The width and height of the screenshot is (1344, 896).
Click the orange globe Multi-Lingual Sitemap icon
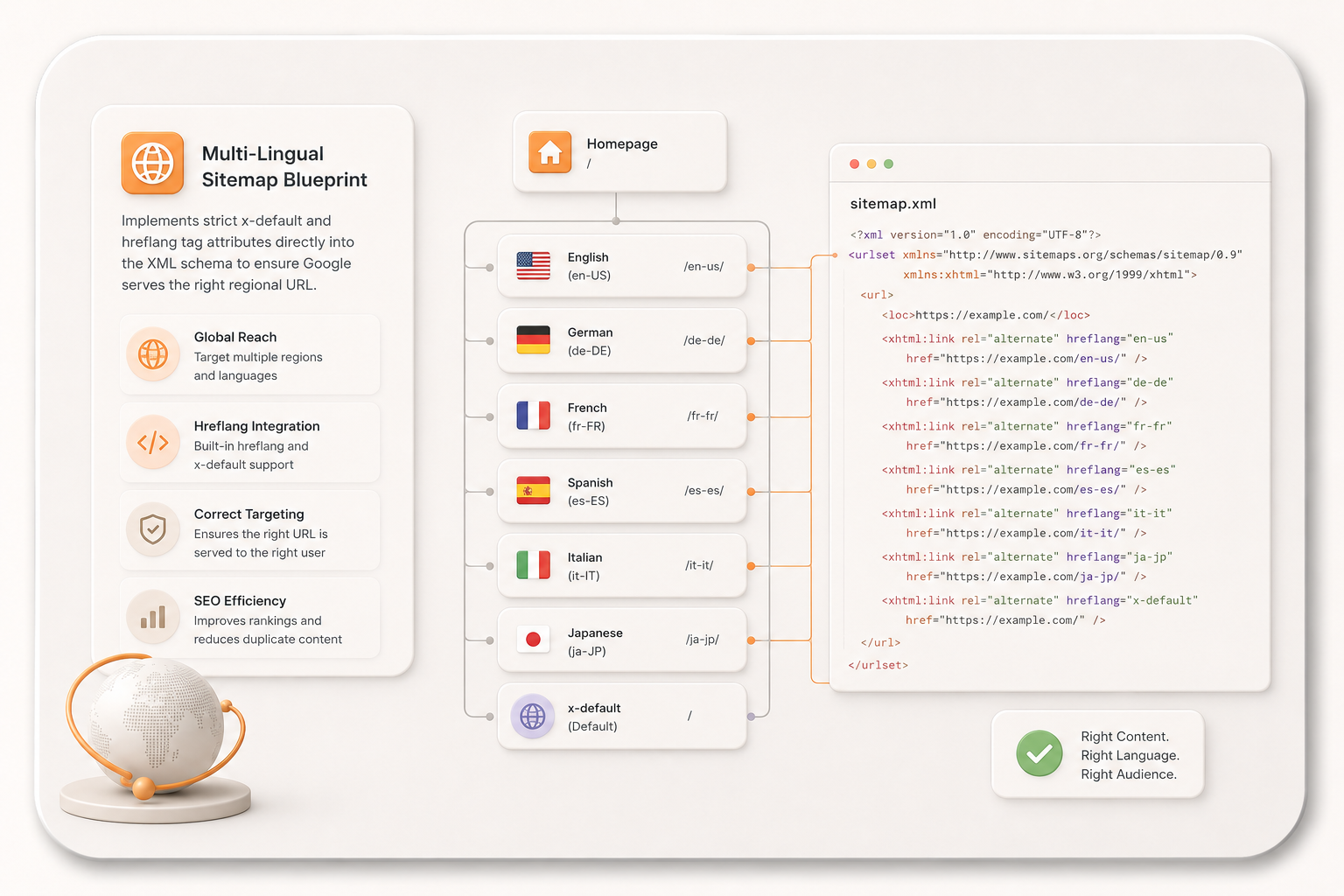[x=152, y=163]
